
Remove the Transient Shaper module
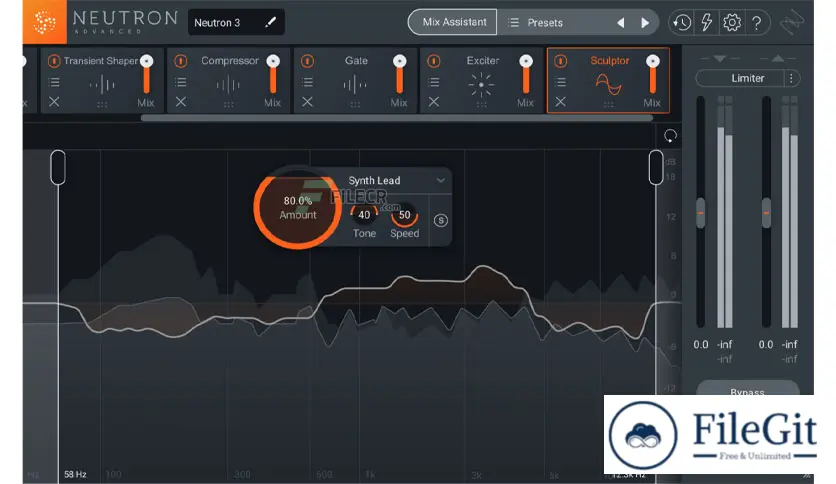coord(54,101)
